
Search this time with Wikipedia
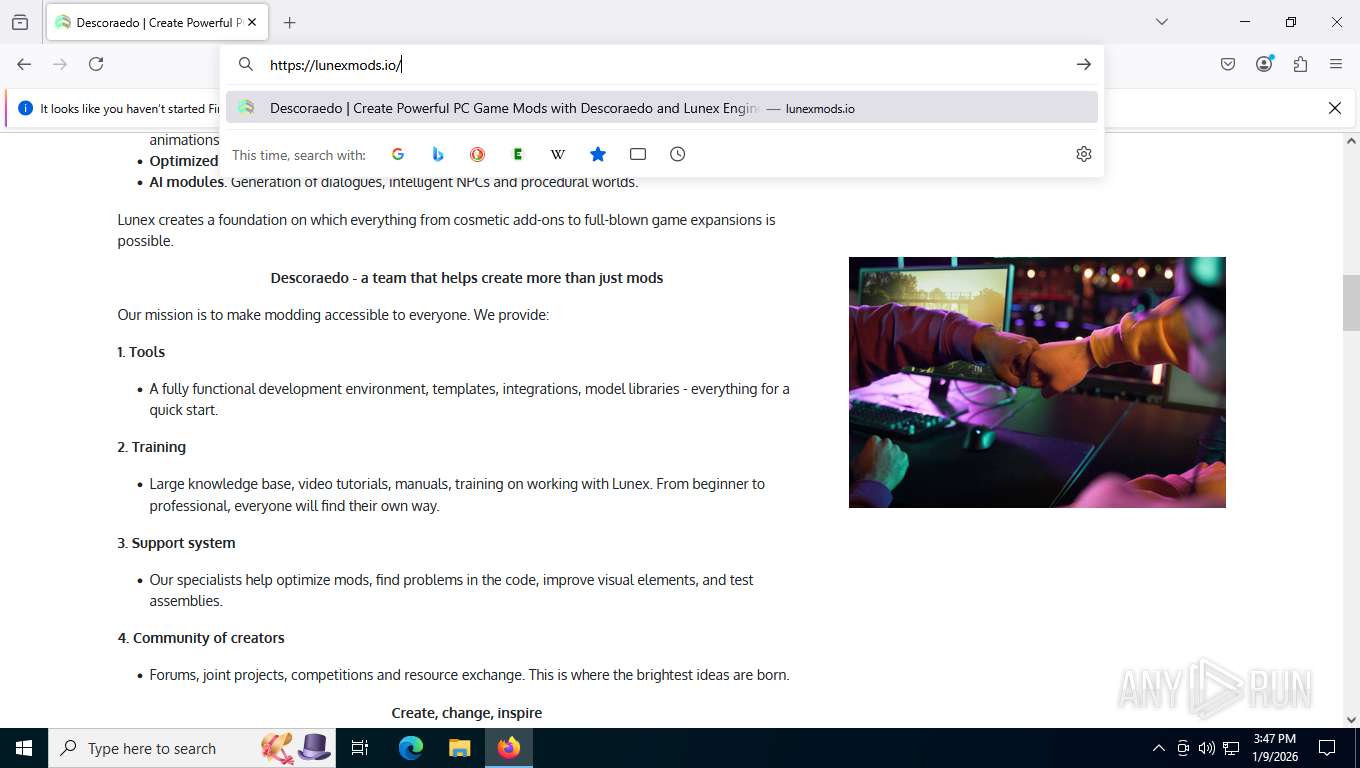click(558, 154)
